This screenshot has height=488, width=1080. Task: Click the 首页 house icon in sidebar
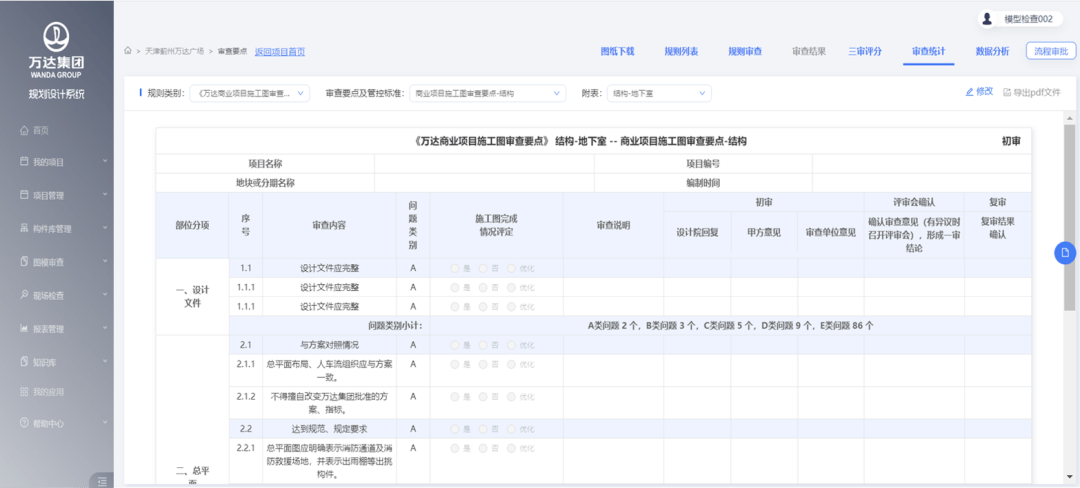coord(24,130)
